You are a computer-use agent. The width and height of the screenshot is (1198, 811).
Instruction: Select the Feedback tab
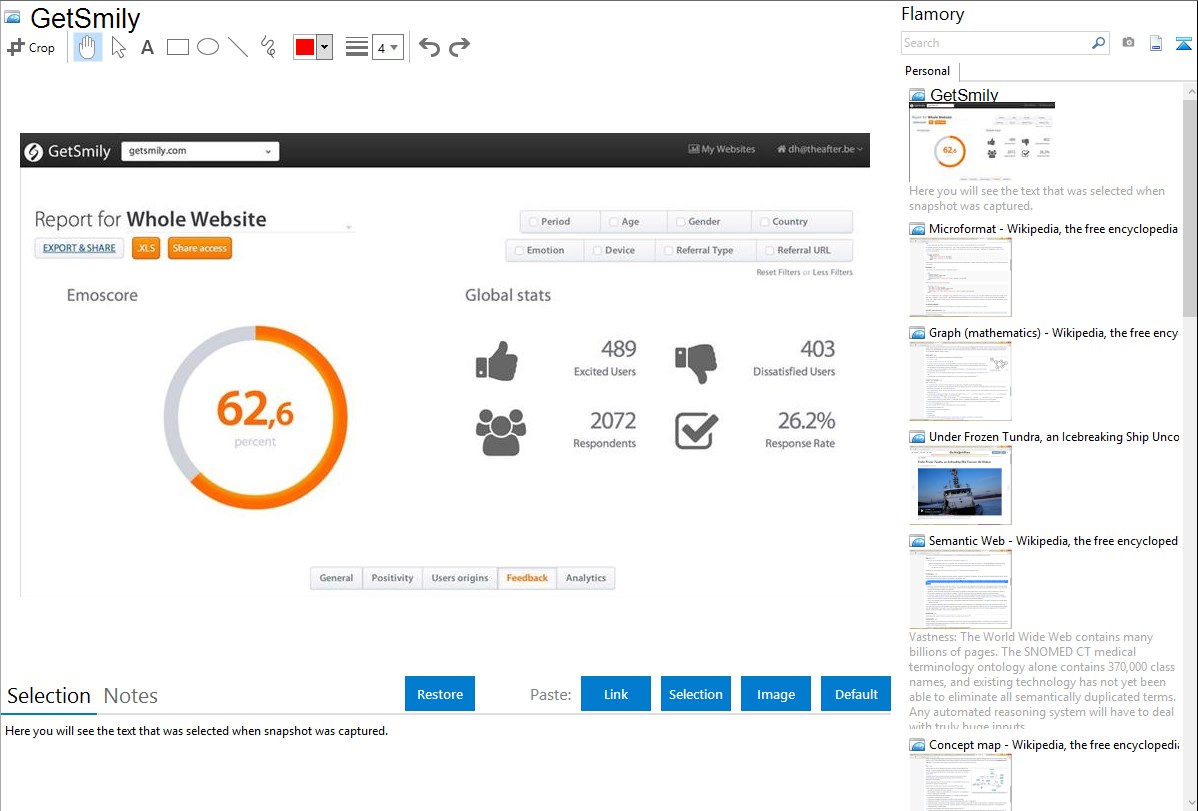pyautogui.click(x=527, y=578)
